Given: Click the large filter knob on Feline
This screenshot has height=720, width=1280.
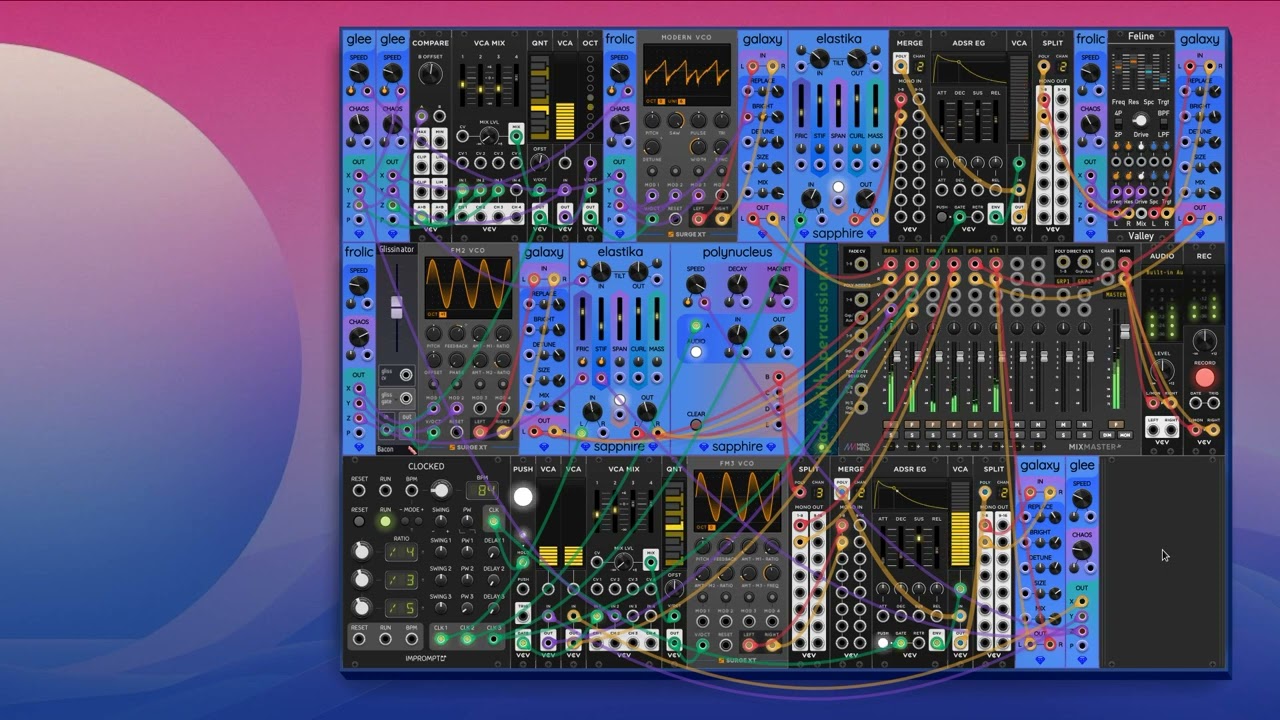Looking at the screenshot, I should coord(1140,120).
